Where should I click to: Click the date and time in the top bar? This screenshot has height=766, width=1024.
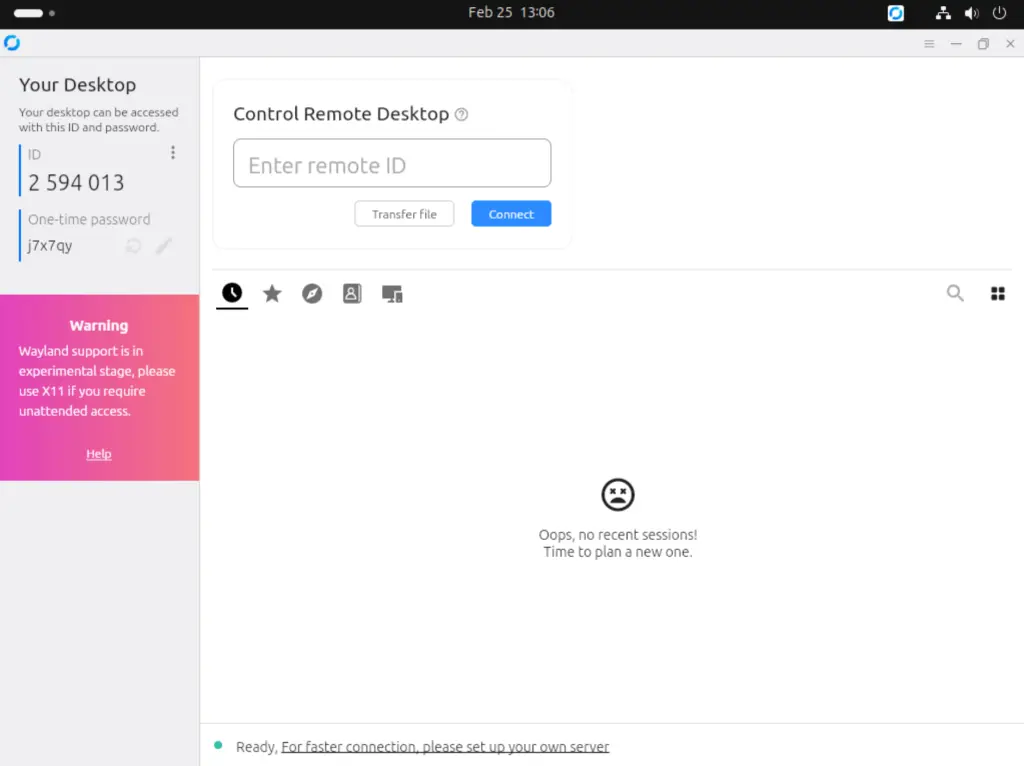(512, 13)
